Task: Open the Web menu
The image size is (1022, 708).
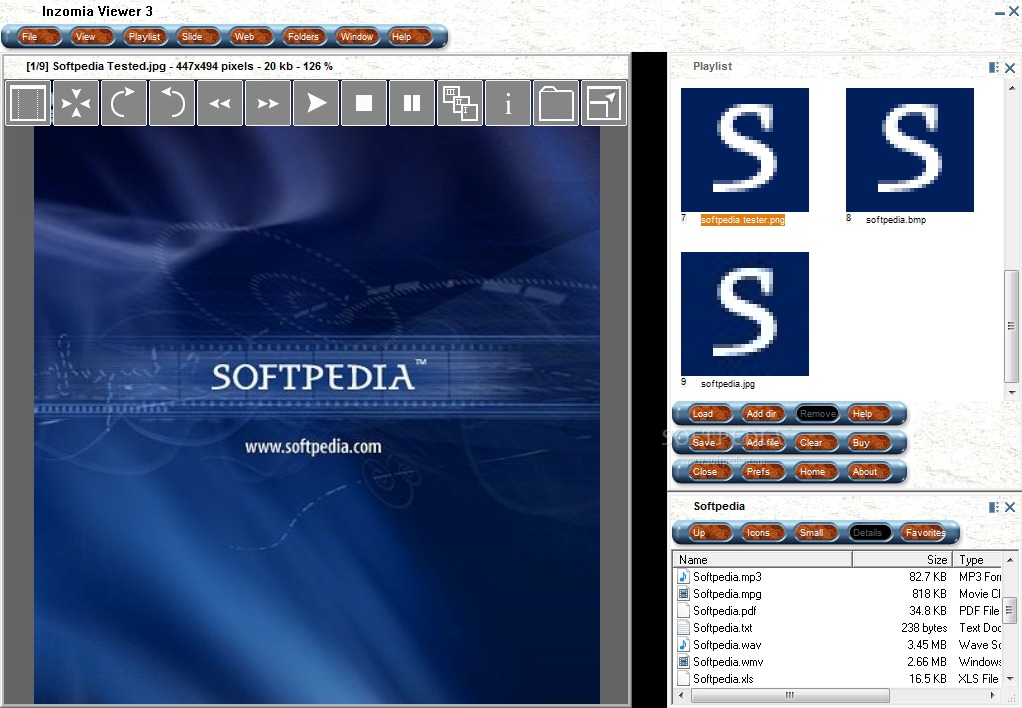Action: coord(252,37)
